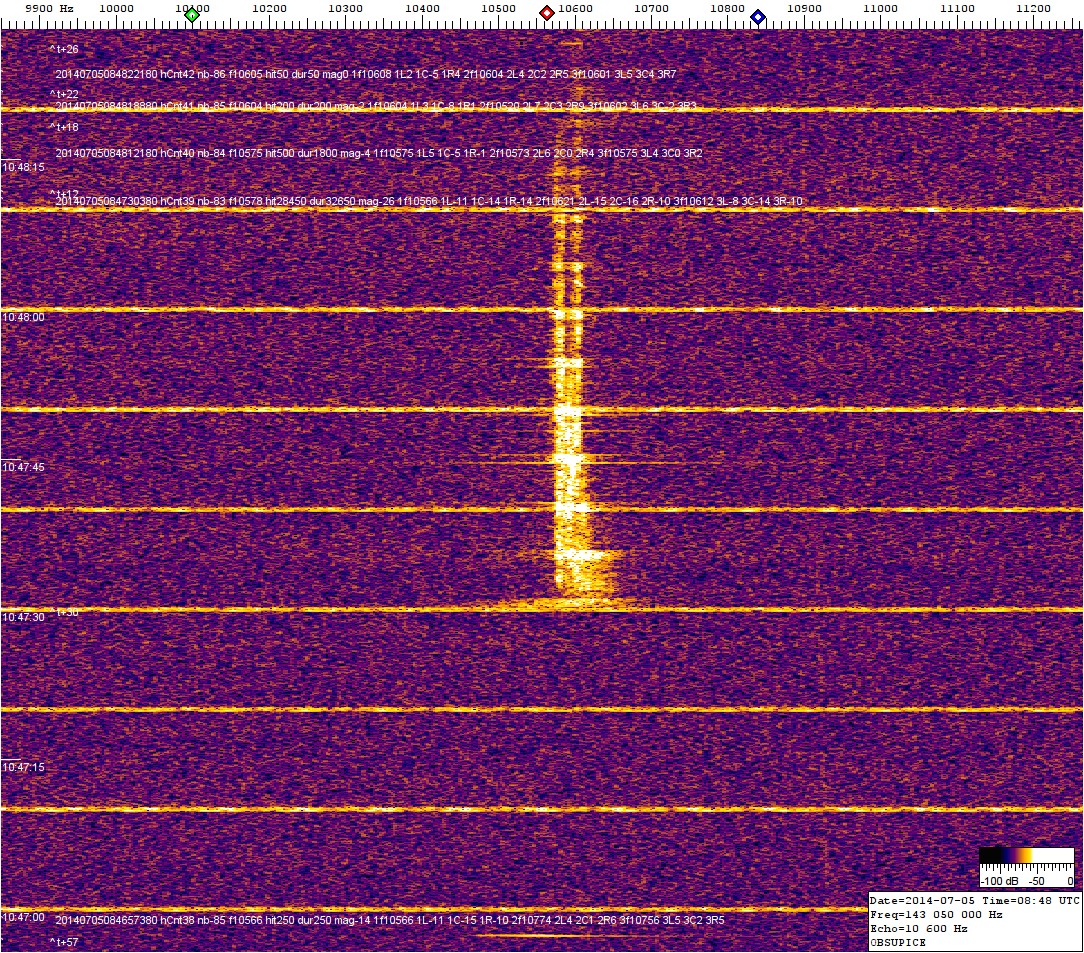Click the 10:48:00 time label

point(23,317)
